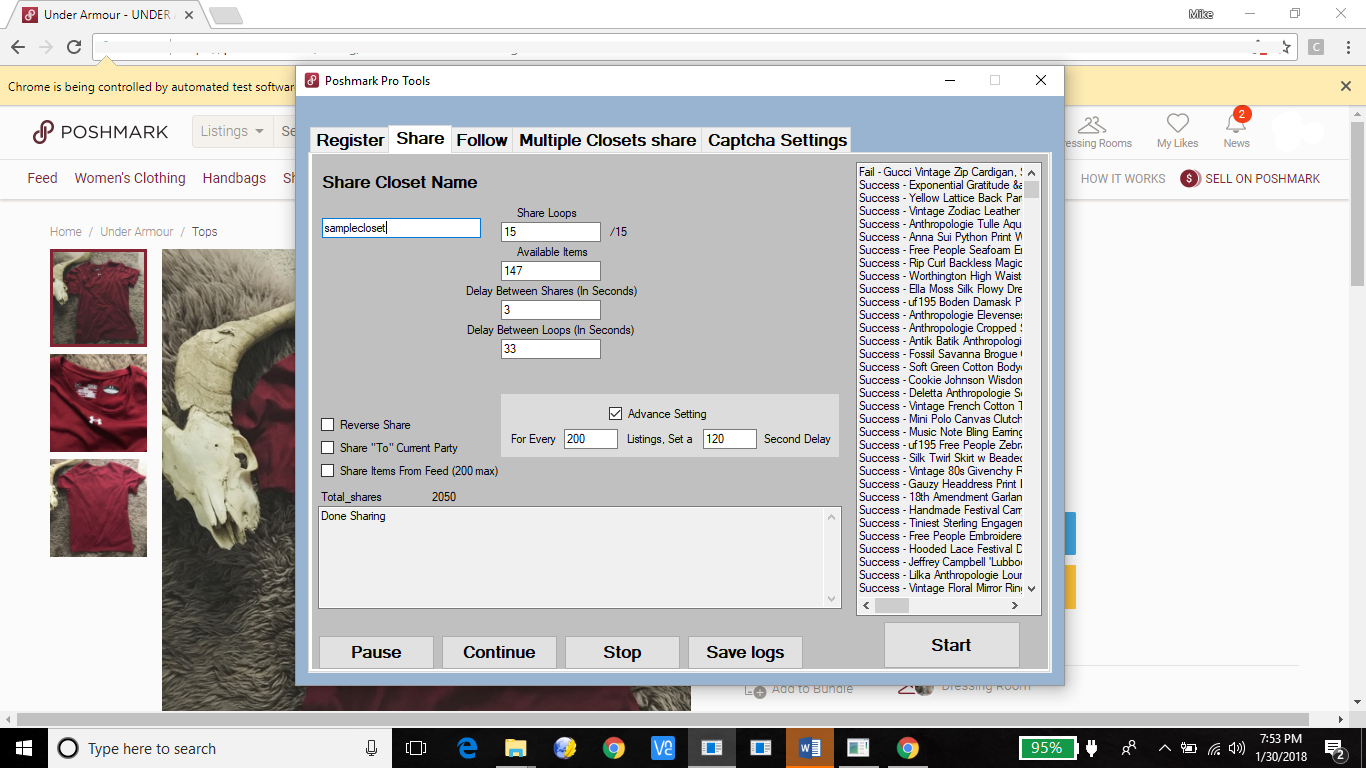Open Multiple Closets share tab

click(607, 140)
